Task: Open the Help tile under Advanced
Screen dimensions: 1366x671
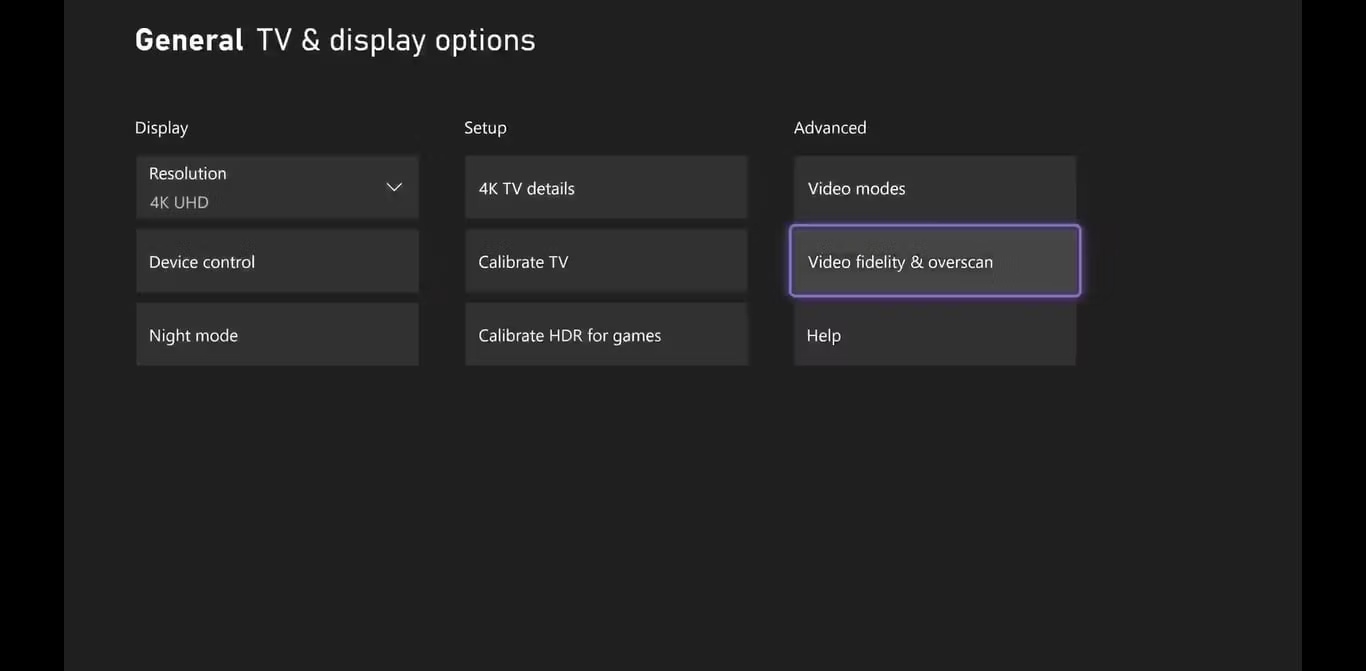Action: [935, 335]
